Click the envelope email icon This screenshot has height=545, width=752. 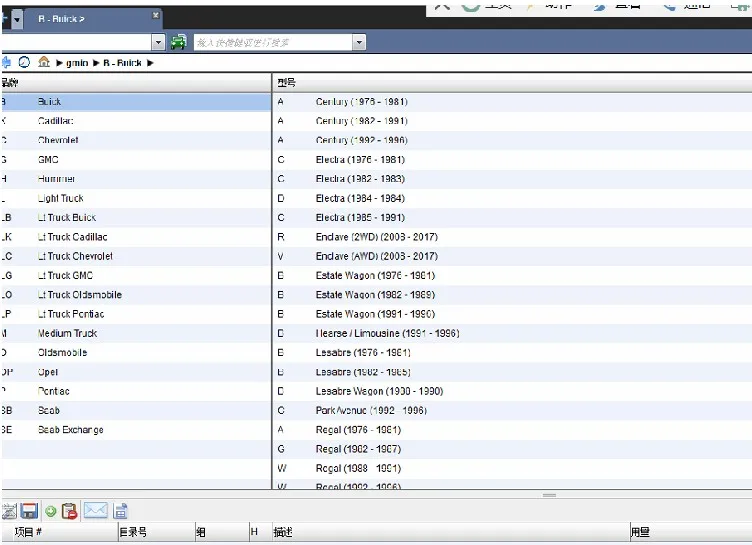coord(95,510)
